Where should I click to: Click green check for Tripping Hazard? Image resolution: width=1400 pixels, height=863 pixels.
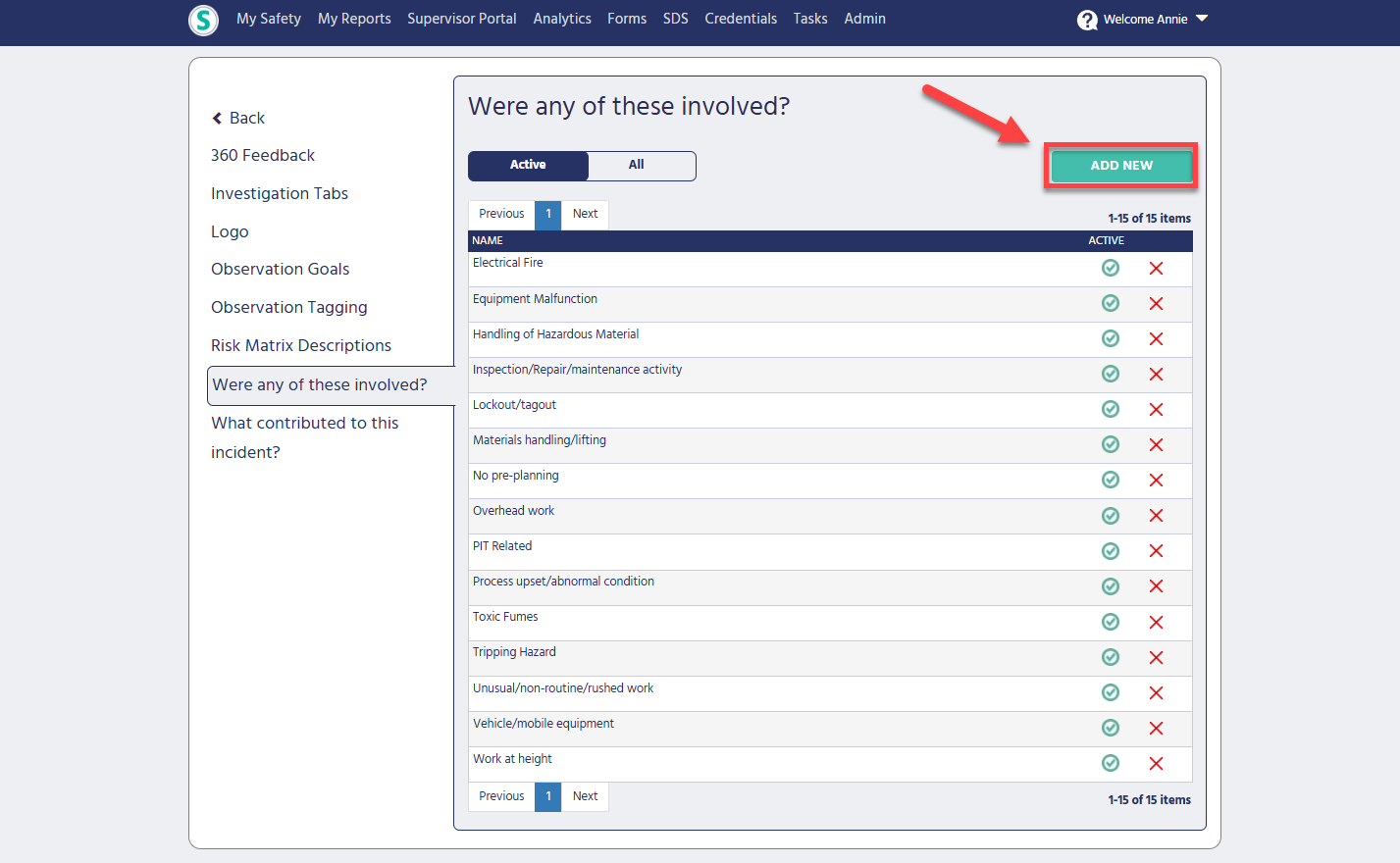click(x=1111, y=657)
